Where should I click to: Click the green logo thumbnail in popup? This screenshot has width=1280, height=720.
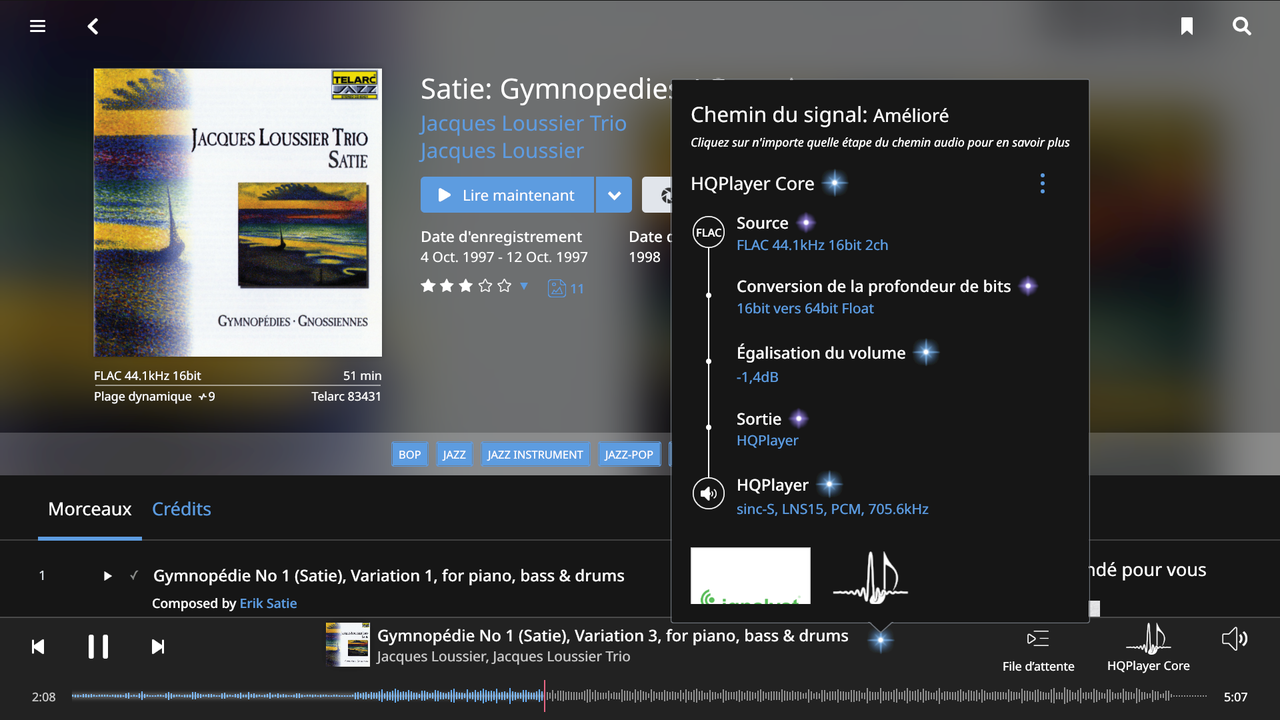coord(750,576)
